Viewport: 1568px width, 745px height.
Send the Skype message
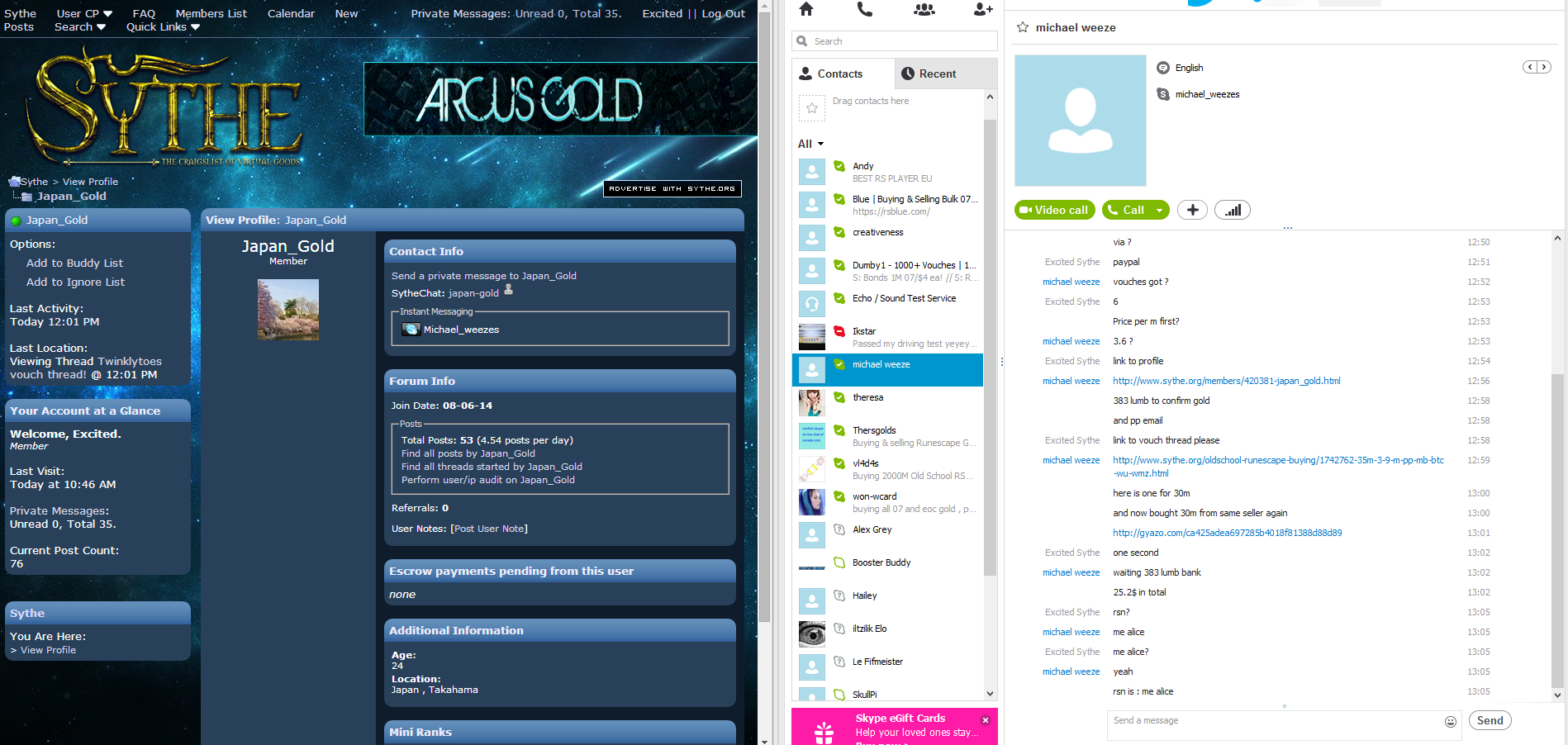pyautogui.click(x=1490, y=720)
